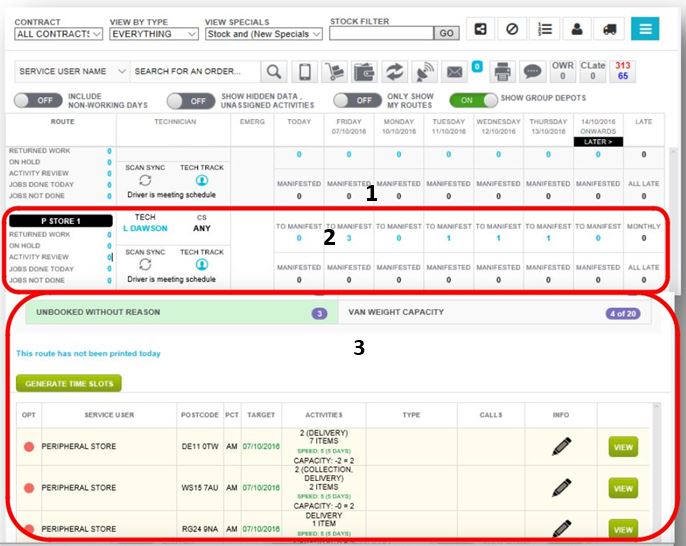Select the Van Weight Capacity tab
This screenshot has height=546, width=686.
(x=494, y=312)
